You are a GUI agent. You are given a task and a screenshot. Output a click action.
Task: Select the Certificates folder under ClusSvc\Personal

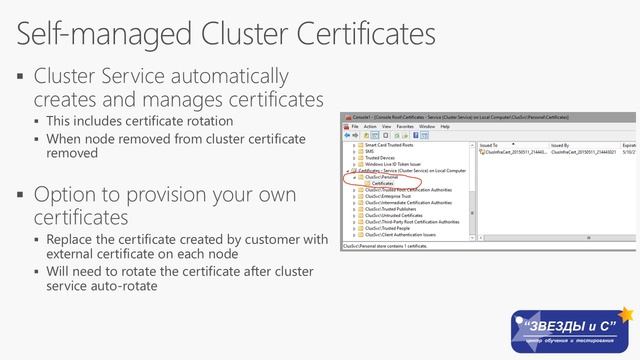tap(382, 184)
